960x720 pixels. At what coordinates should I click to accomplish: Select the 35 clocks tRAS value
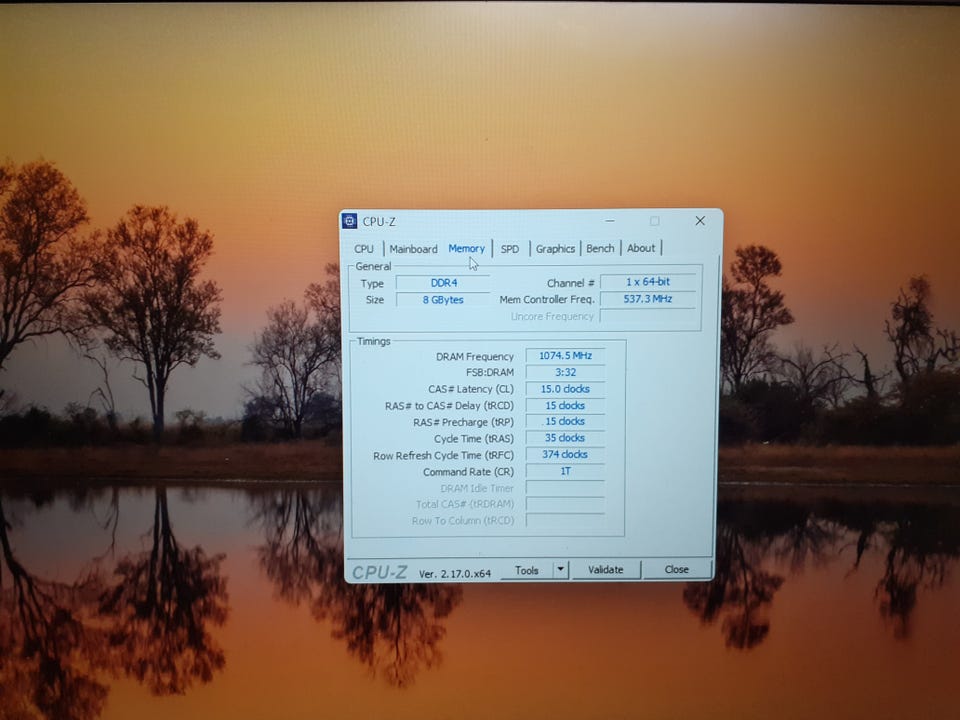click(x=565, y=438)
